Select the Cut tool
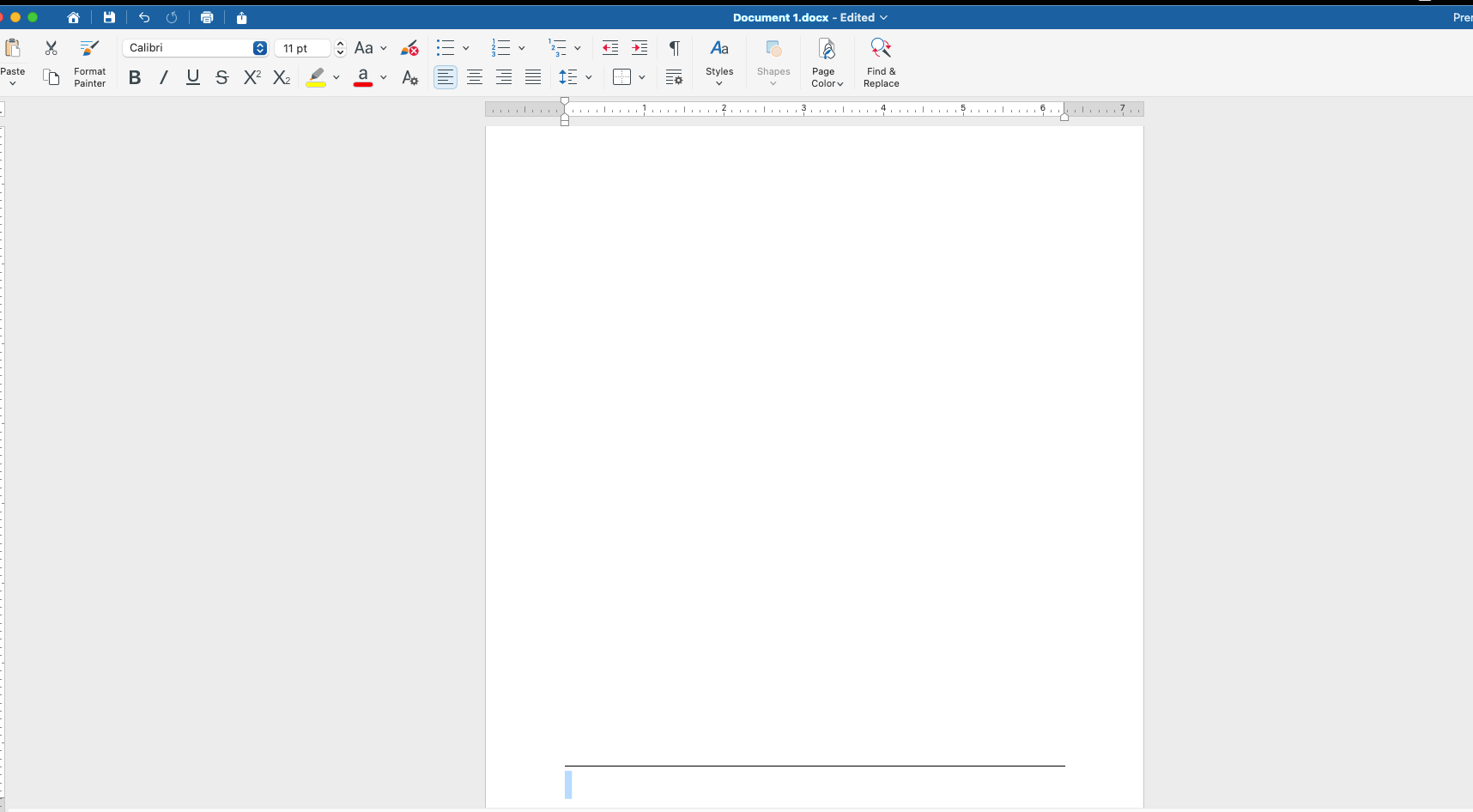 pyautogui.click(x=51, y=48)
